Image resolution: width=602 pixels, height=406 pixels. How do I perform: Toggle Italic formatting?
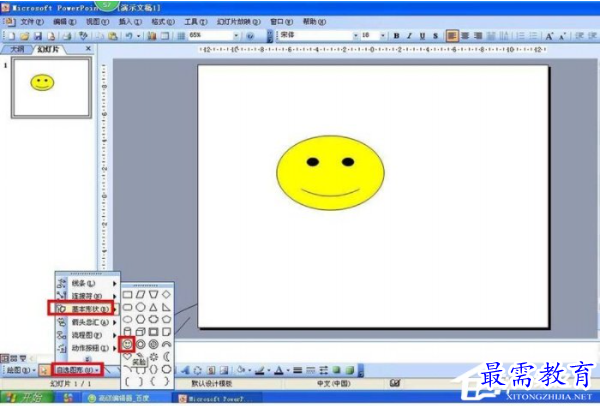(x=409, y=36)
